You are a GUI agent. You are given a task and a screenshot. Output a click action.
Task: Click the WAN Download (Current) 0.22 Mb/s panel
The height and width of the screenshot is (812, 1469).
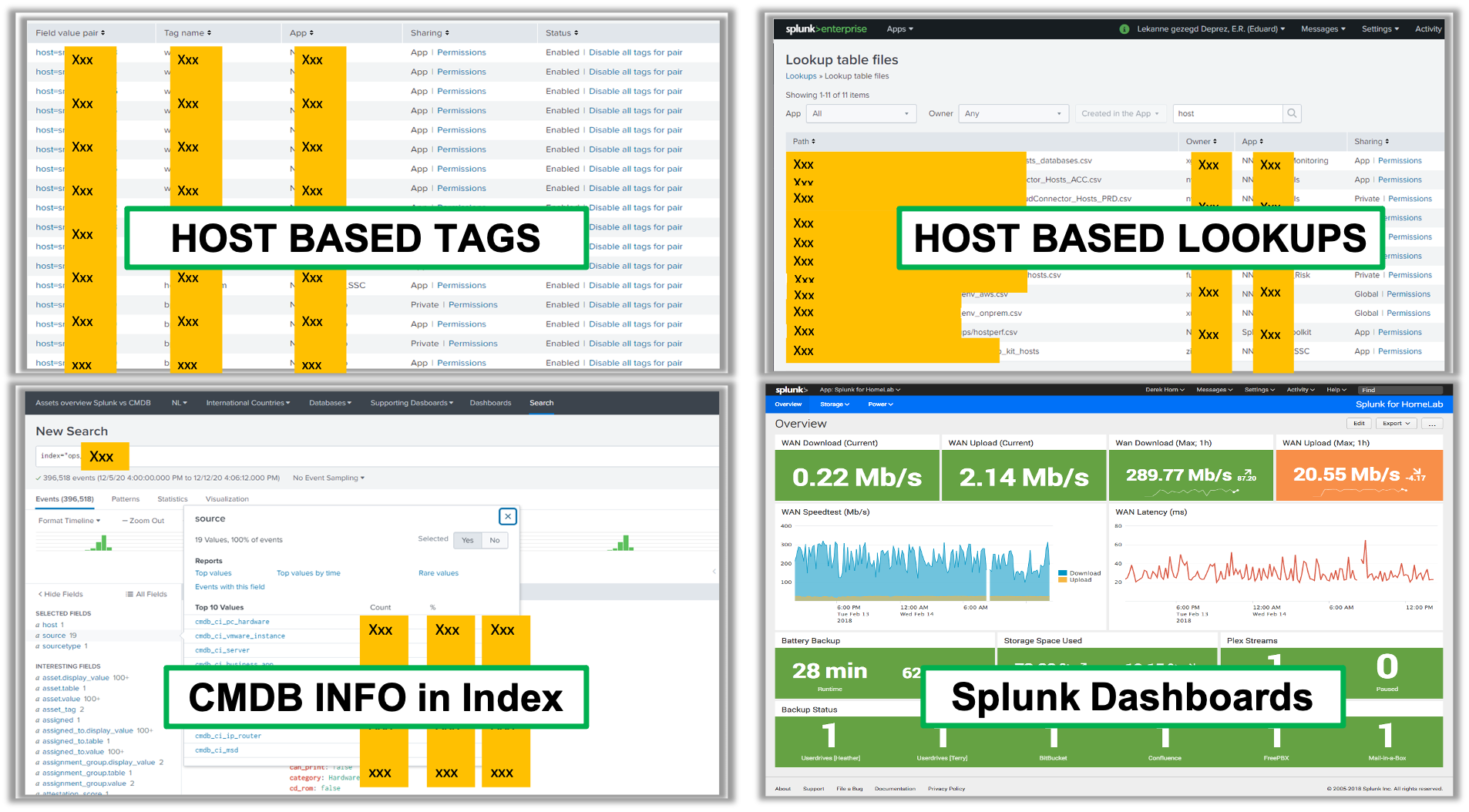point(857,476)
